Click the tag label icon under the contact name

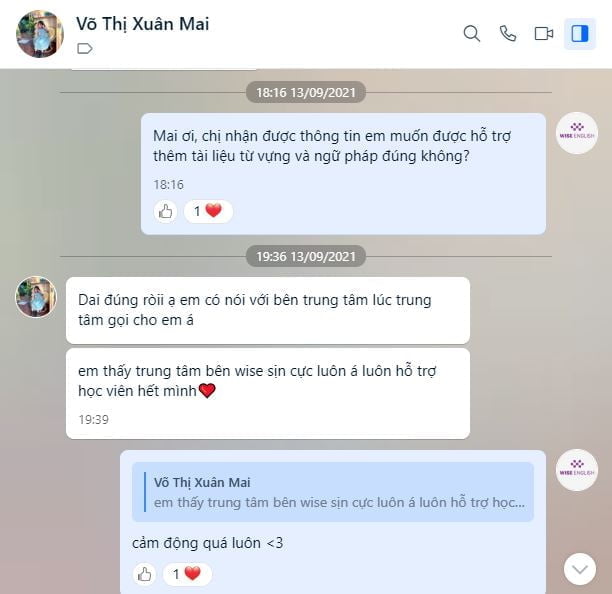85,49
